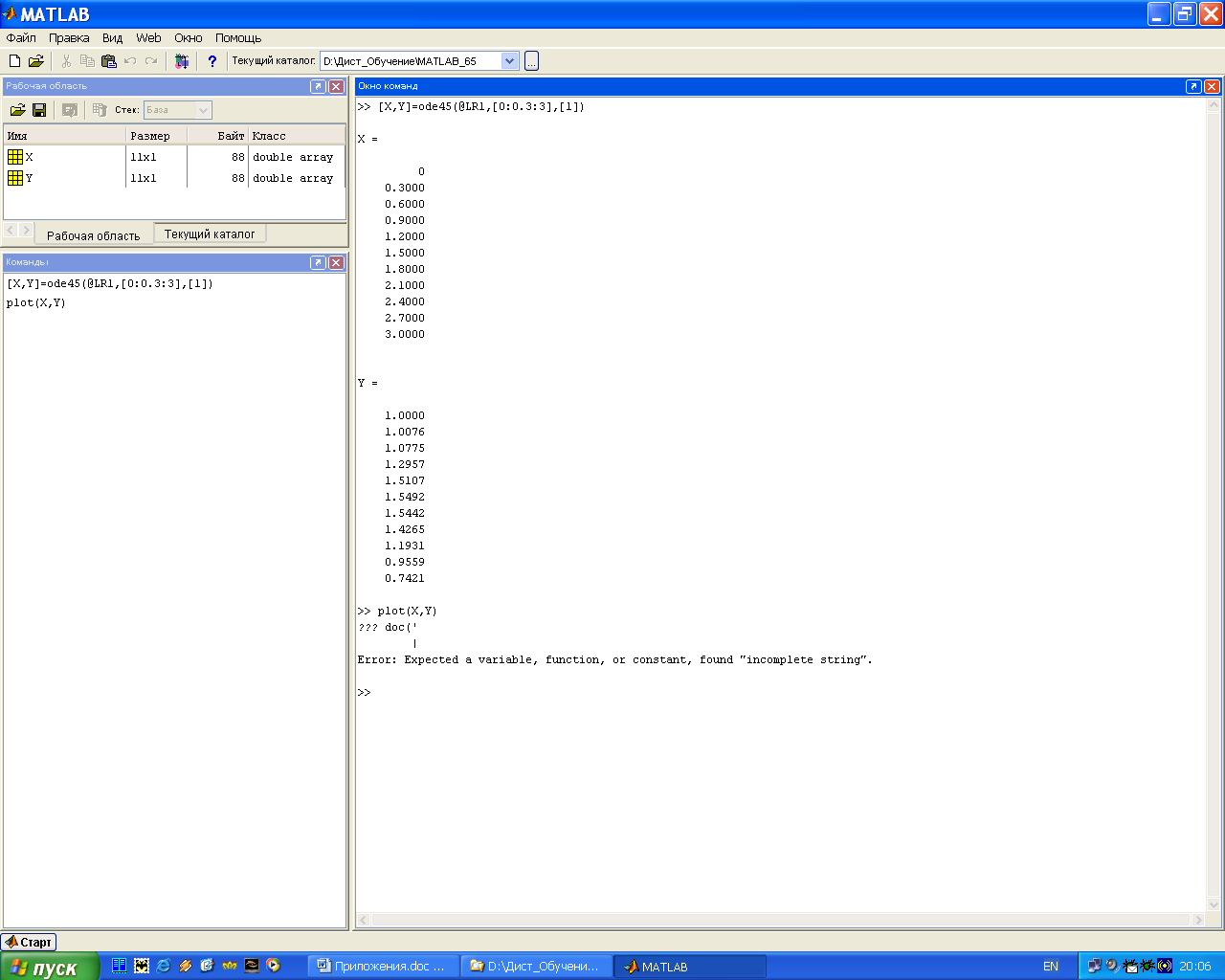Image resolution: width=1225 pixels, height=980 pixels.
Task: Click the 0.7421 value in the Y output
Action: point(405,578)
